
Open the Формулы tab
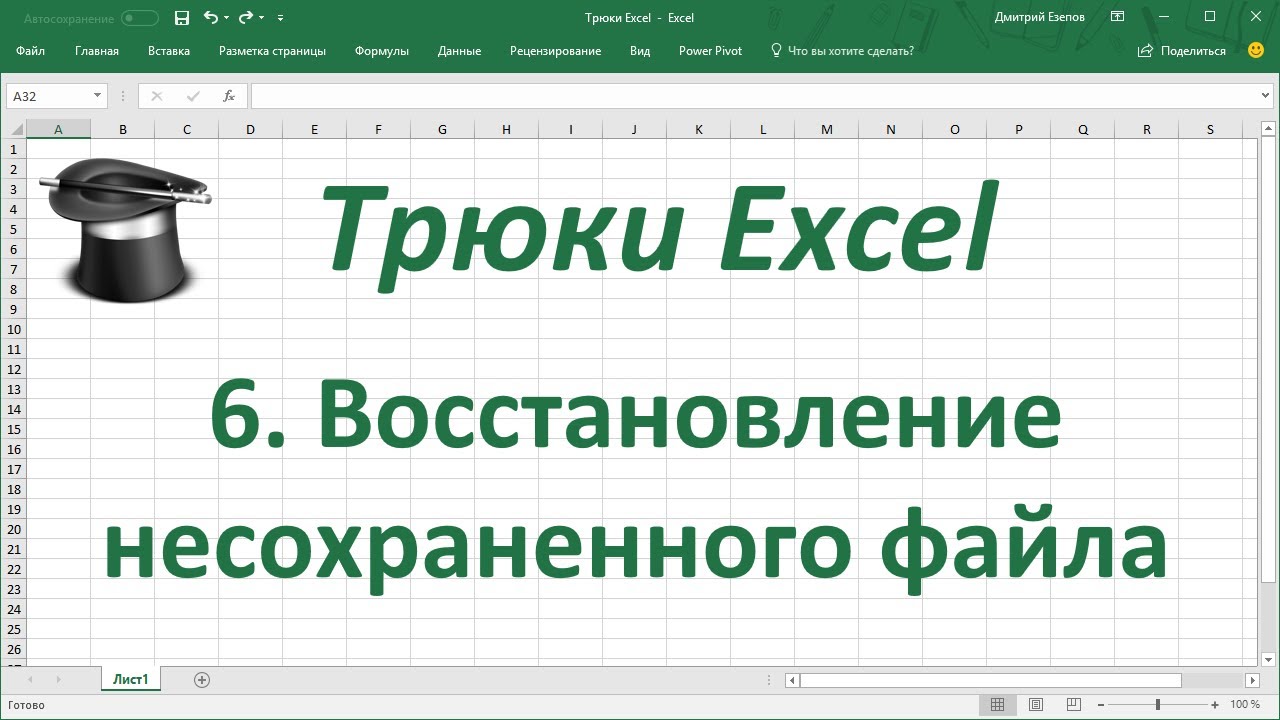(382, 51)
